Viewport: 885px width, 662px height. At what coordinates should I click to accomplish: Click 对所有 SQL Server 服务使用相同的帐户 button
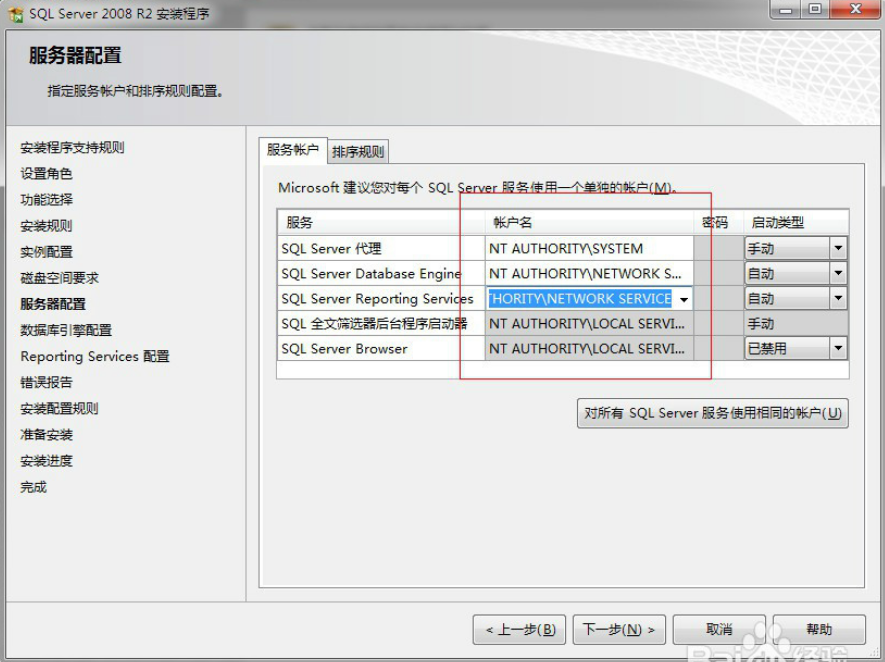coord(712,413)
